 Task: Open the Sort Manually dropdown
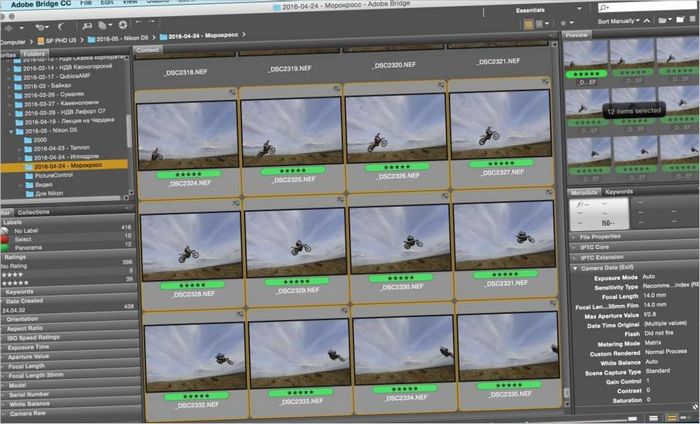618,21
